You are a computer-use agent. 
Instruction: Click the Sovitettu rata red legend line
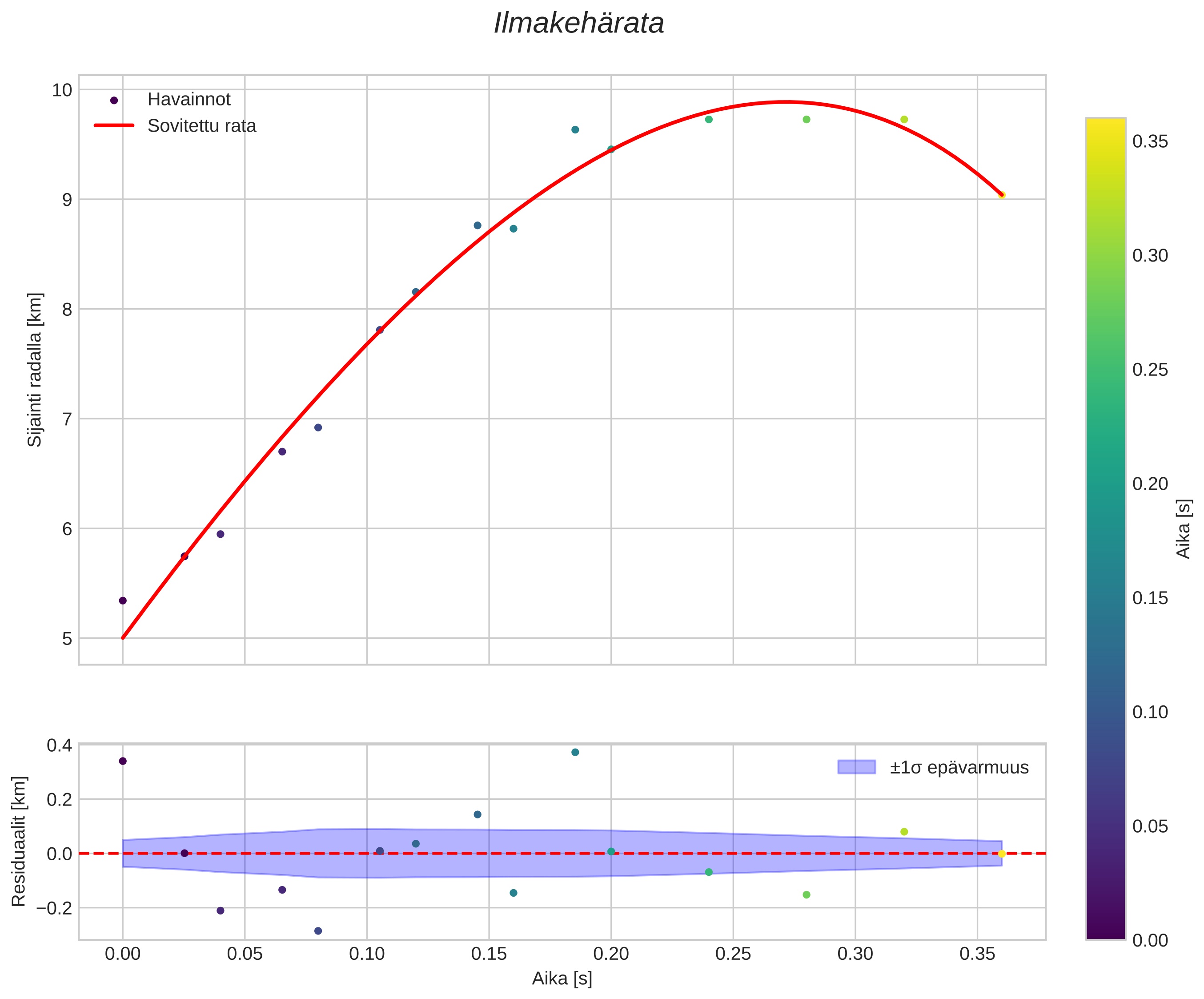pos(113,125)
